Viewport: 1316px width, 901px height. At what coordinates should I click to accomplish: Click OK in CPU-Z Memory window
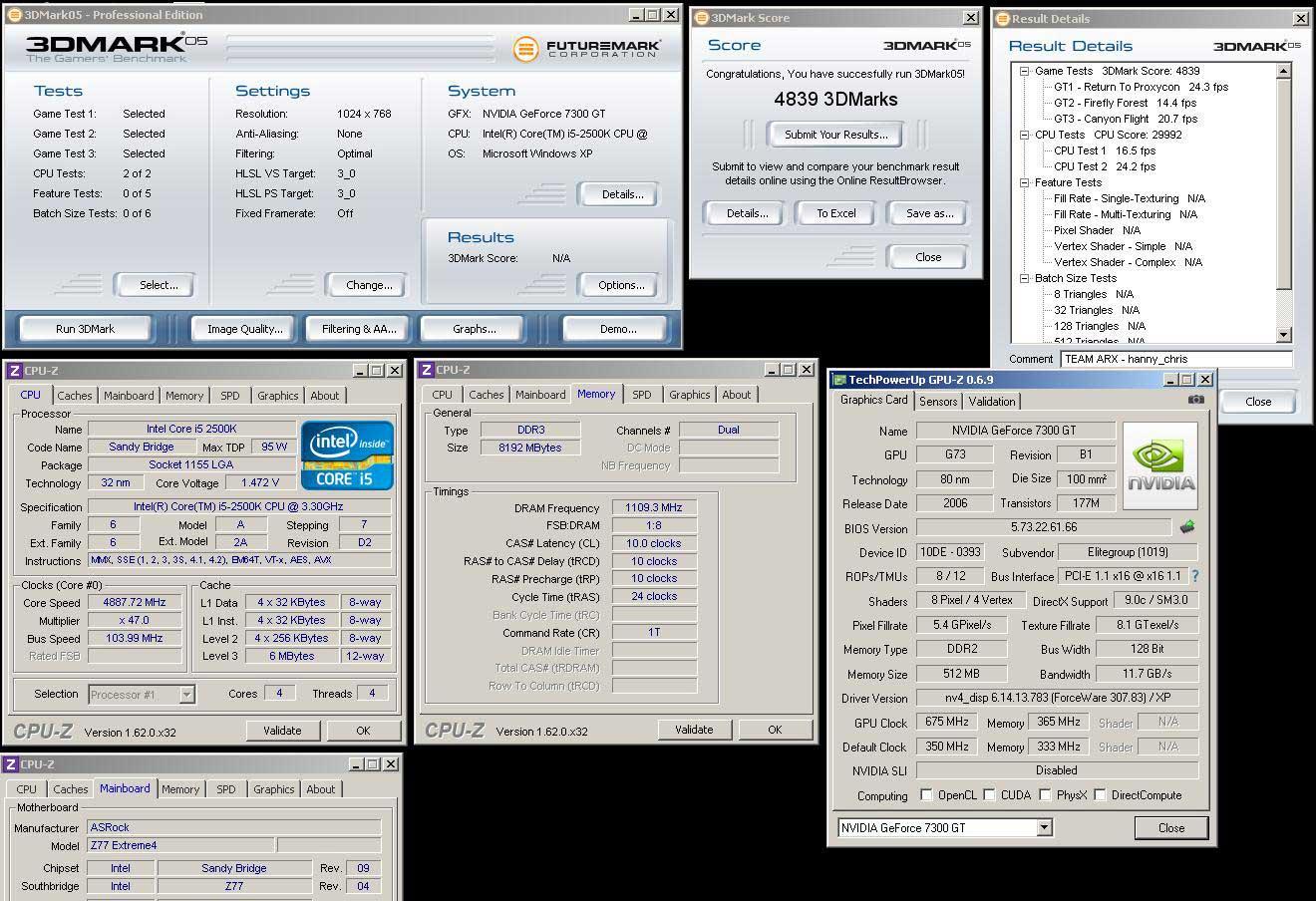pos(775,730)
